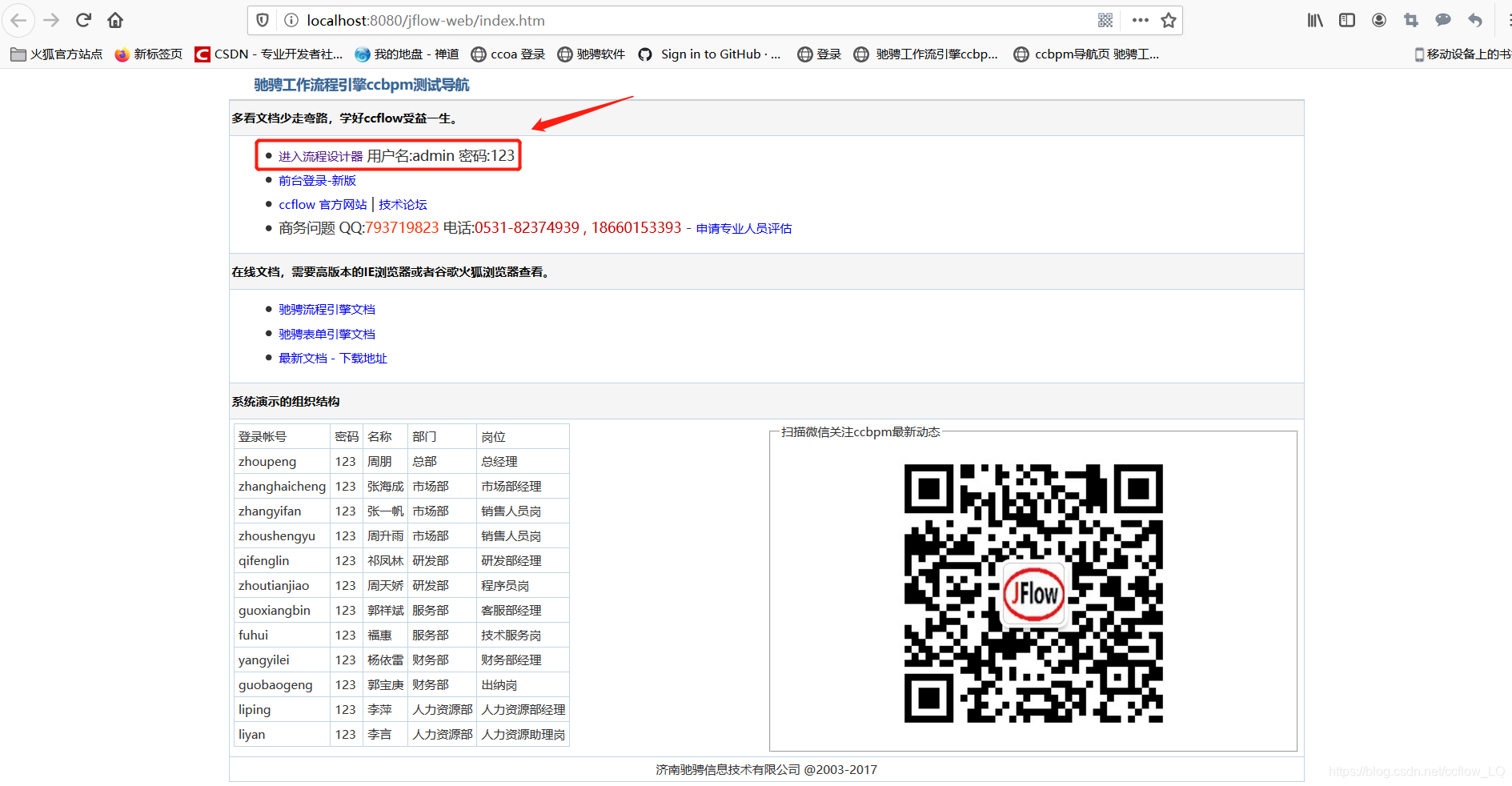Open the 前台登录-新版 link
The width and height of the screenshot is (1512, 786).
click(317, 181)
